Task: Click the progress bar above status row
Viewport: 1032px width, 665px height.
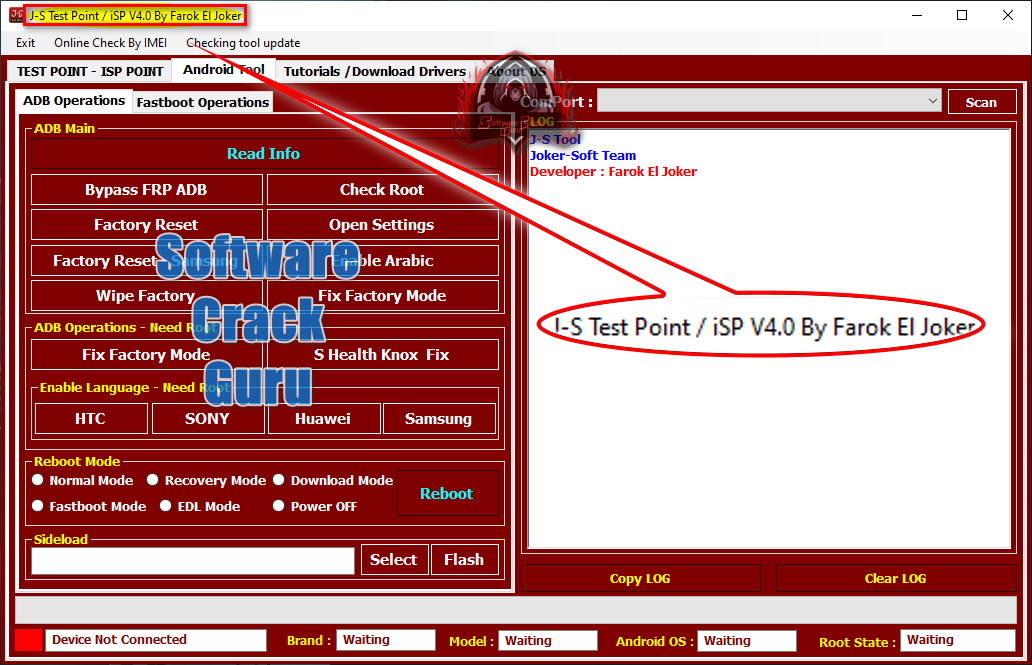Action: click(x=515, y=610)
